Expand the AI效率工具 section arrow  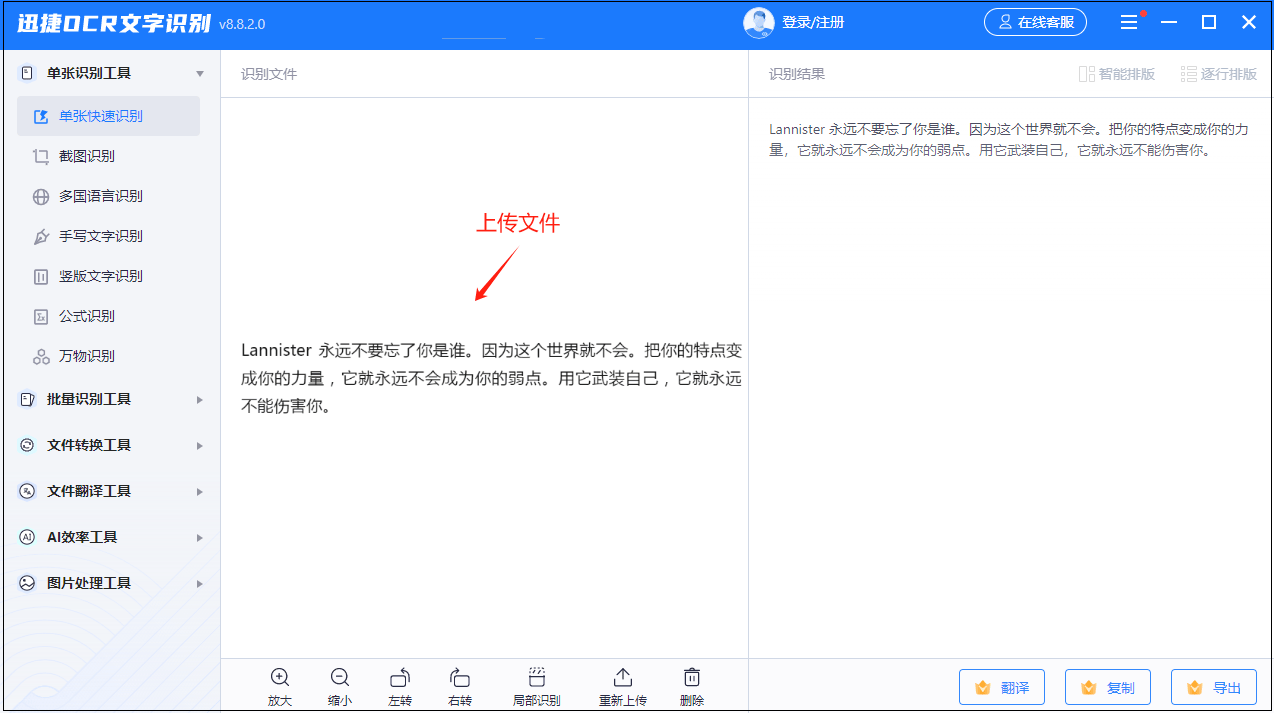200,538
